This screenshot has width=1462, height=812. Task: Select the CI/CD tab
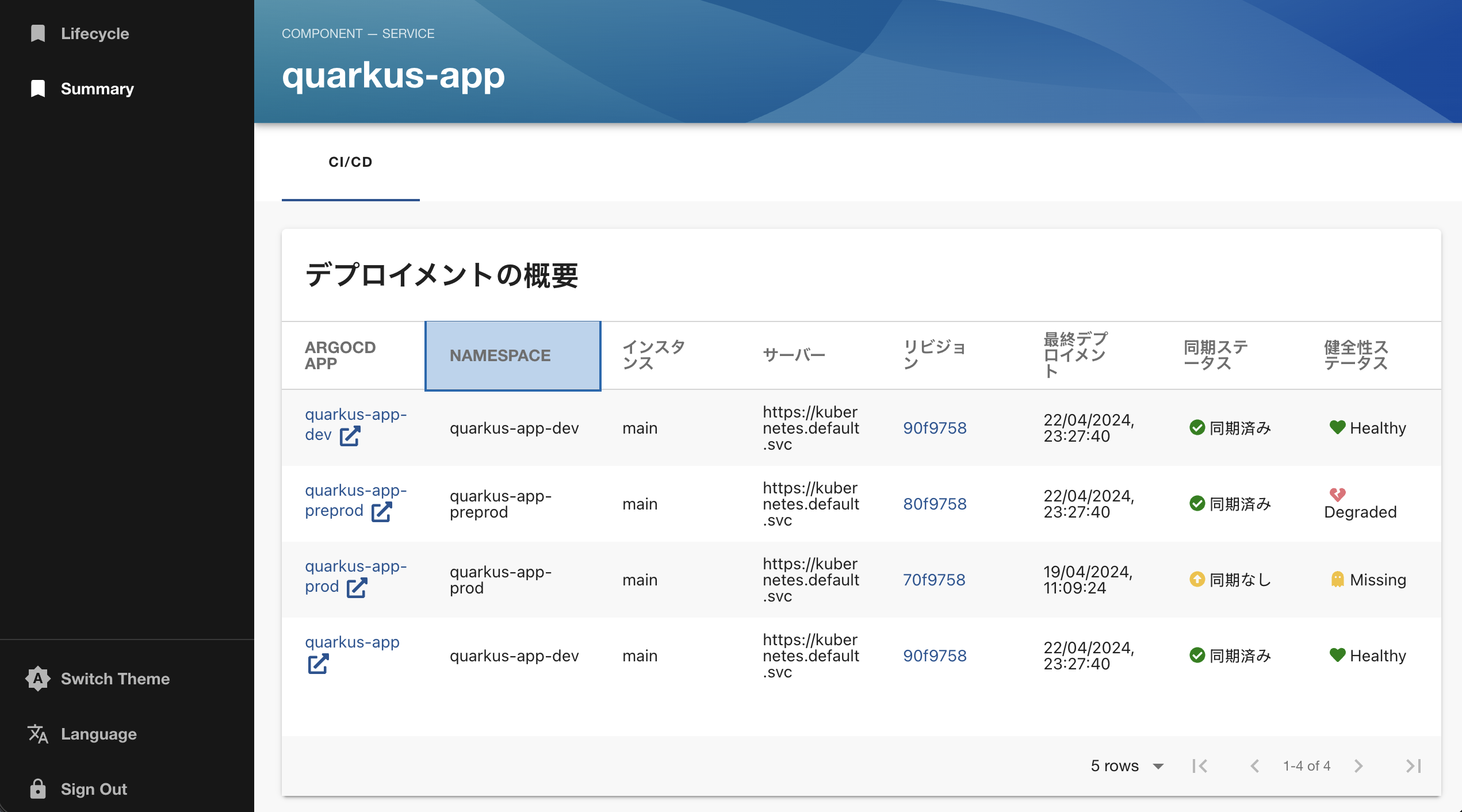click(x=350, y=162)
